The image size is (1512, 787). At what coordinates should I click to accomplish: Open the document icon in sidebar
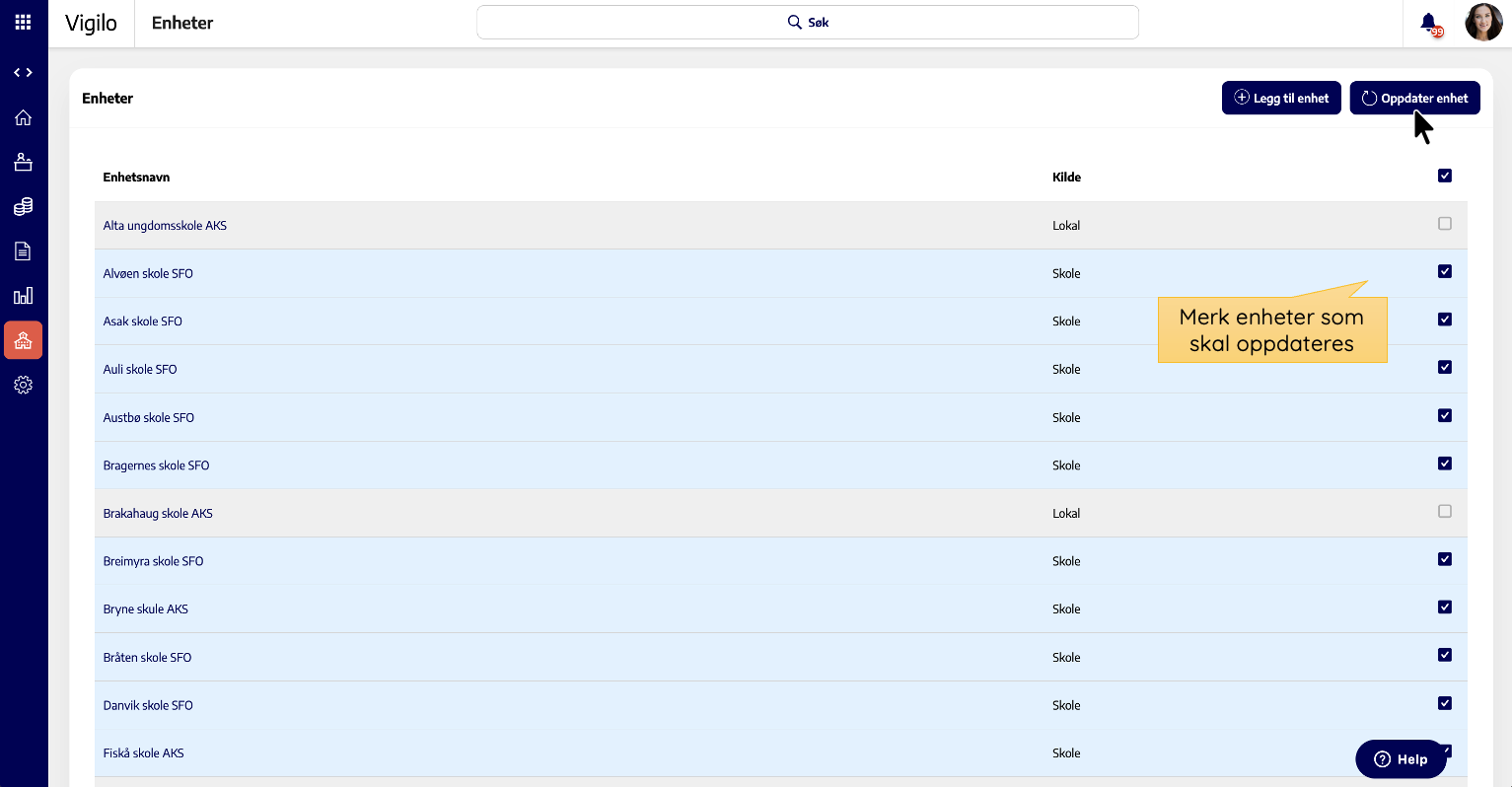pos(23,251)
